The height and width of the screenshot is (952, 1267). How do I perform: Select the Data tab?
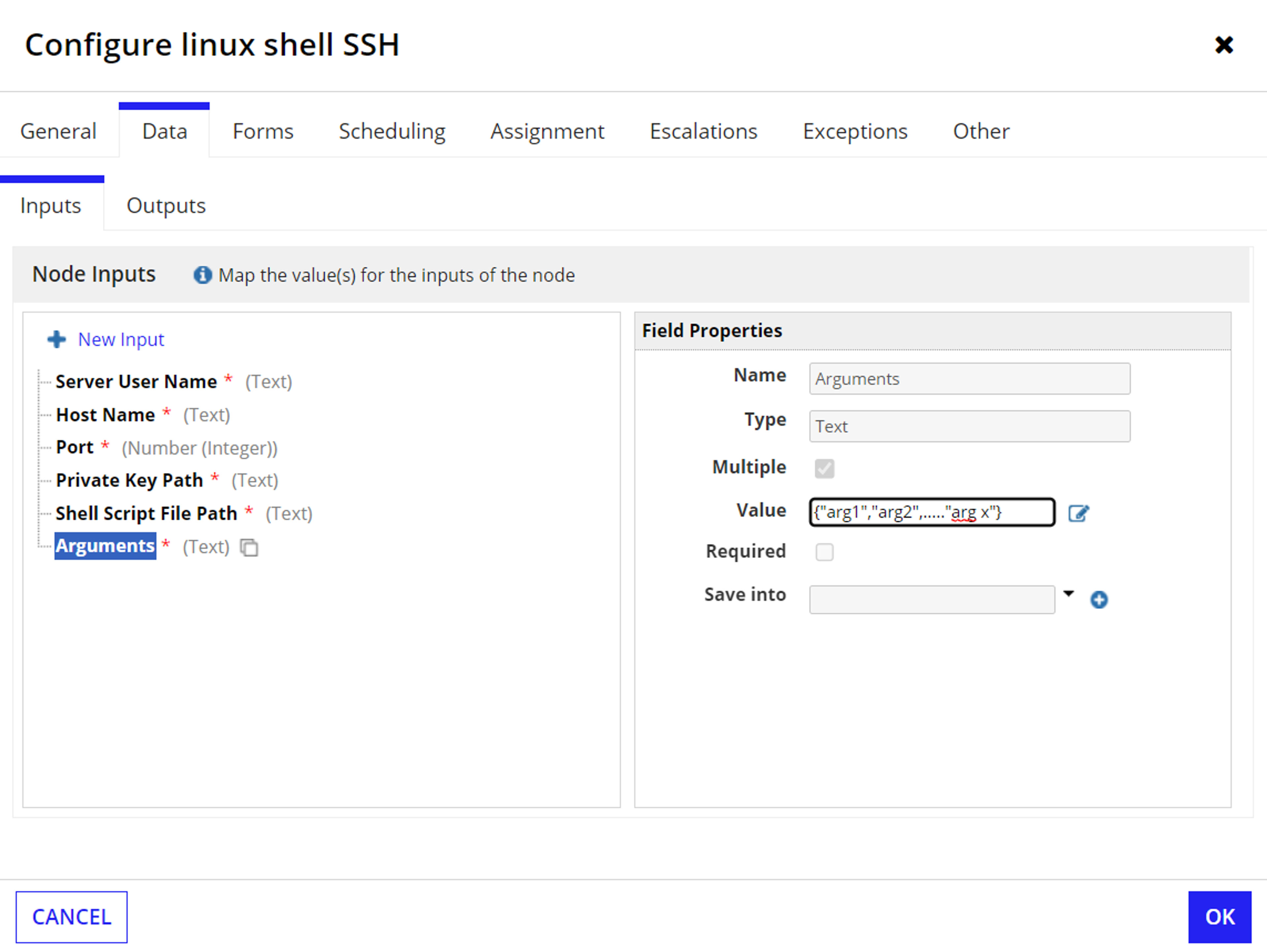click(164, 131)
